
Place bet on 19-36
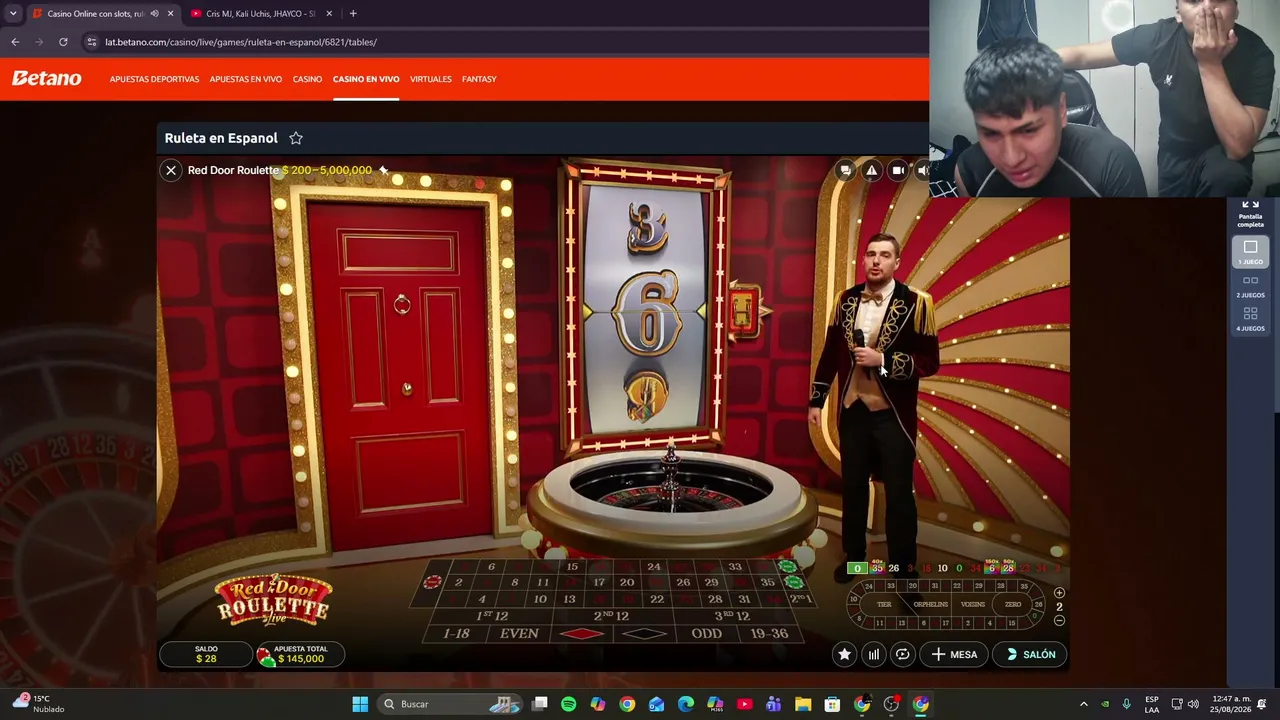coord(769,634)
